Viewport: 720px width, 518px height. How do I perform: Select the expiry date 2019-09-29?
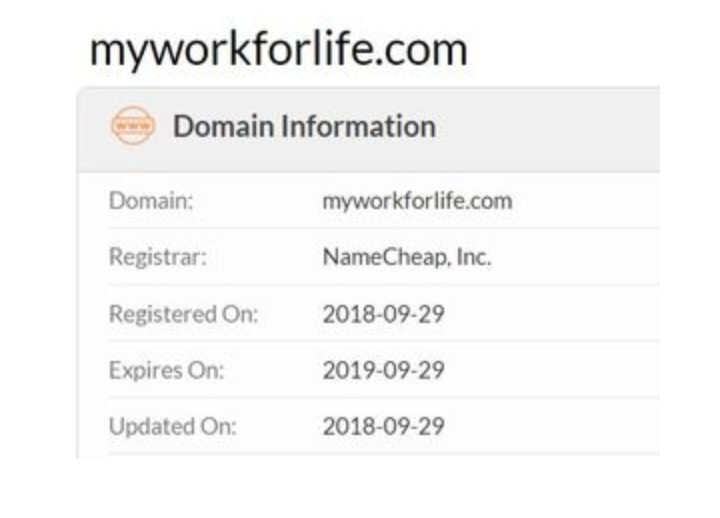(383, 370)
